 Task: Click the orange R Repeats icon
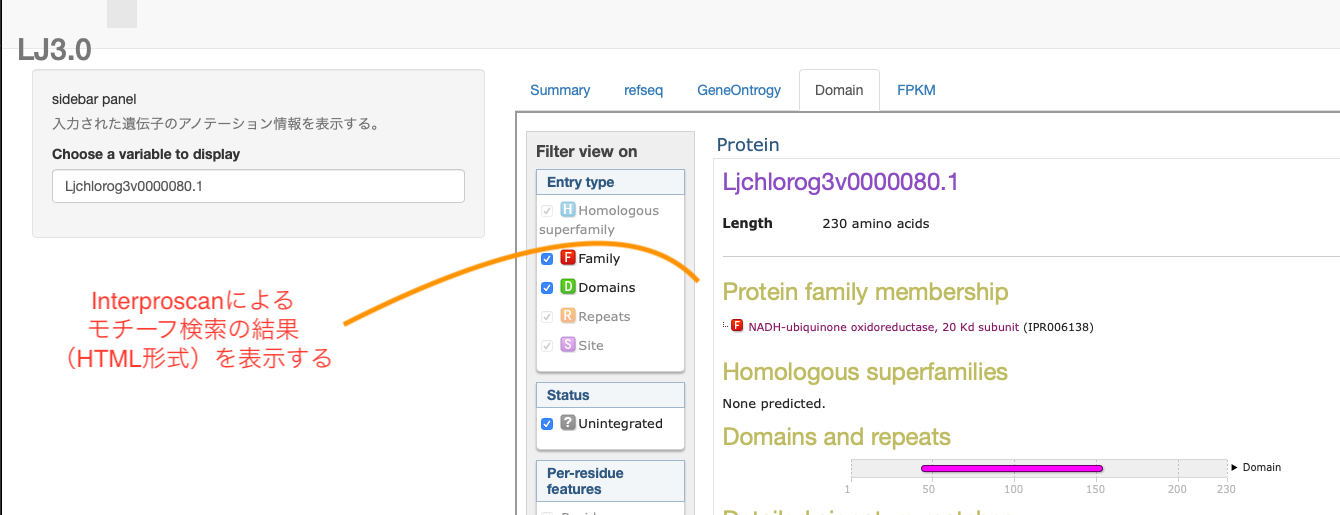(567, 316)
